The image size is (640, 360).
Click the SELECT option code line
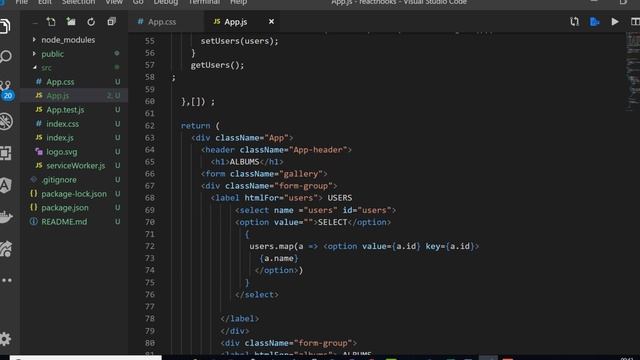313,222
